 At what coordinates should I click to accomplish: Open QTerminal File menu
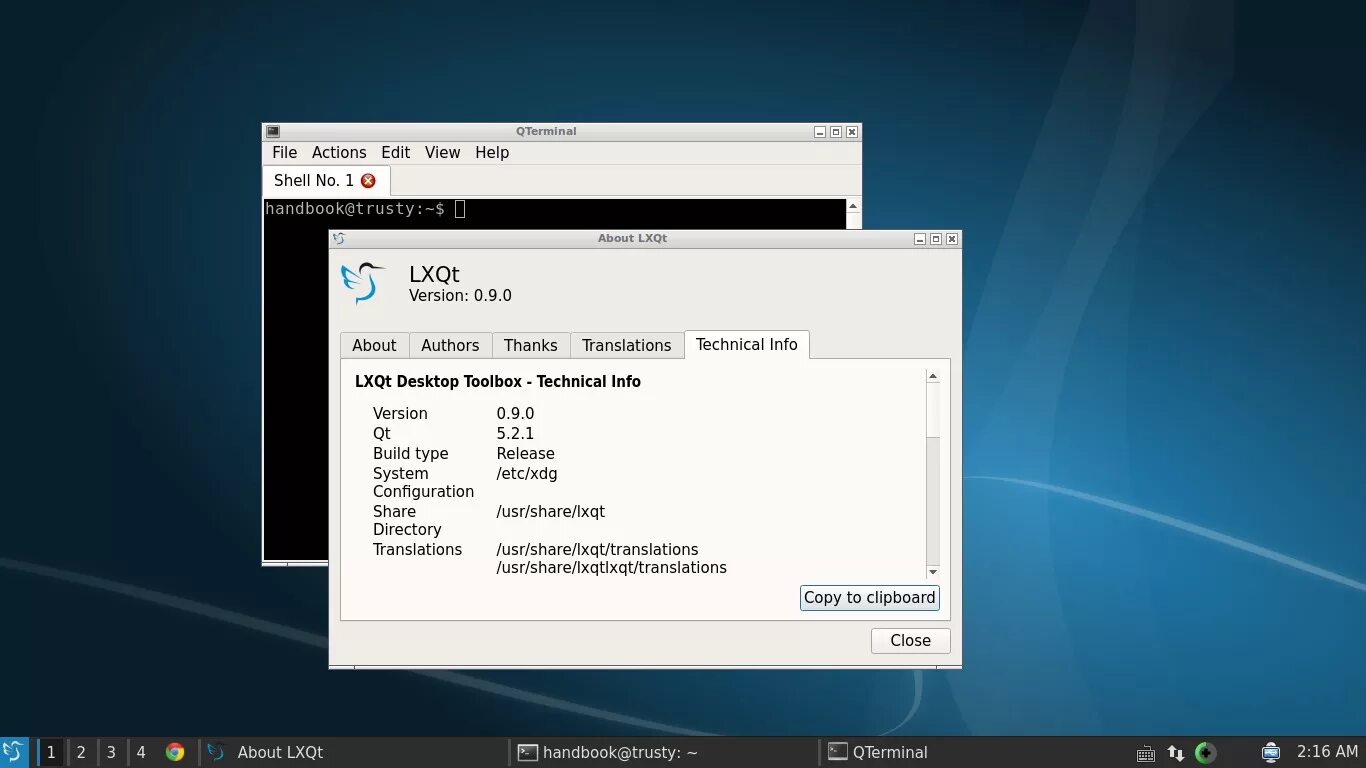285,152
